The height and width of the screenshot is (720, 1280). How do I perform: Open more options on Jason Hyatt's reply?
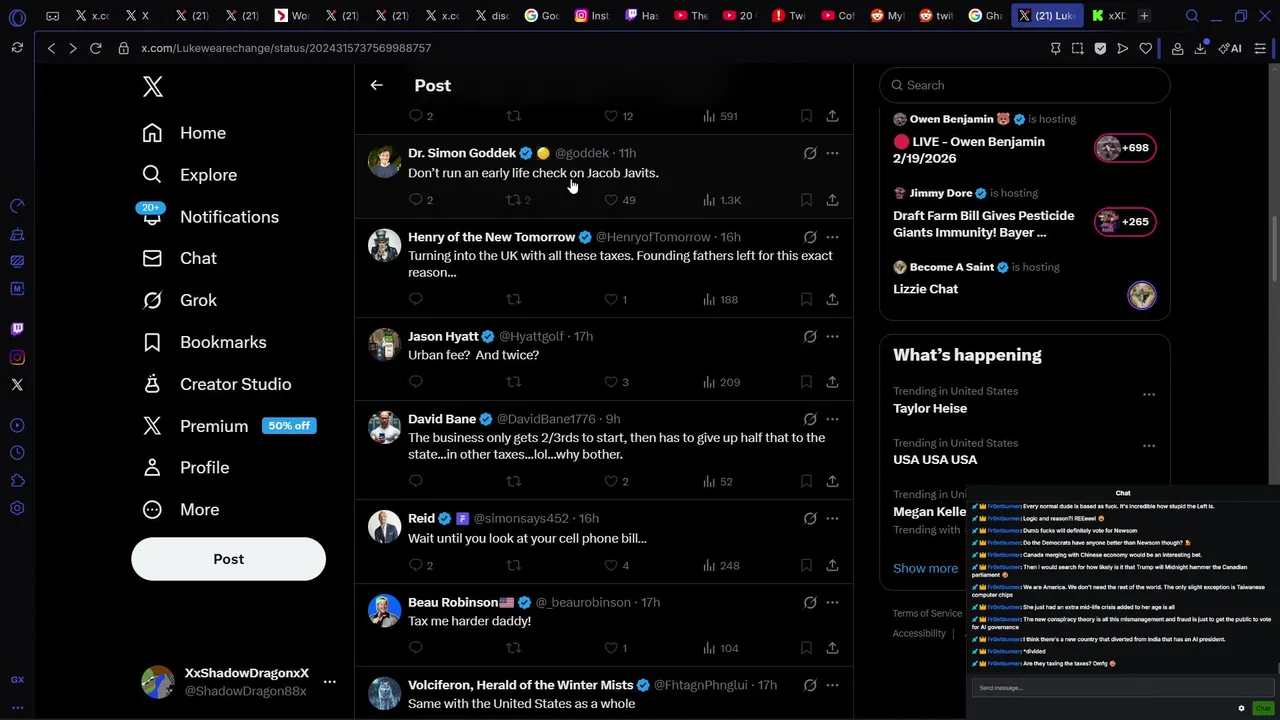click(832, 336)
